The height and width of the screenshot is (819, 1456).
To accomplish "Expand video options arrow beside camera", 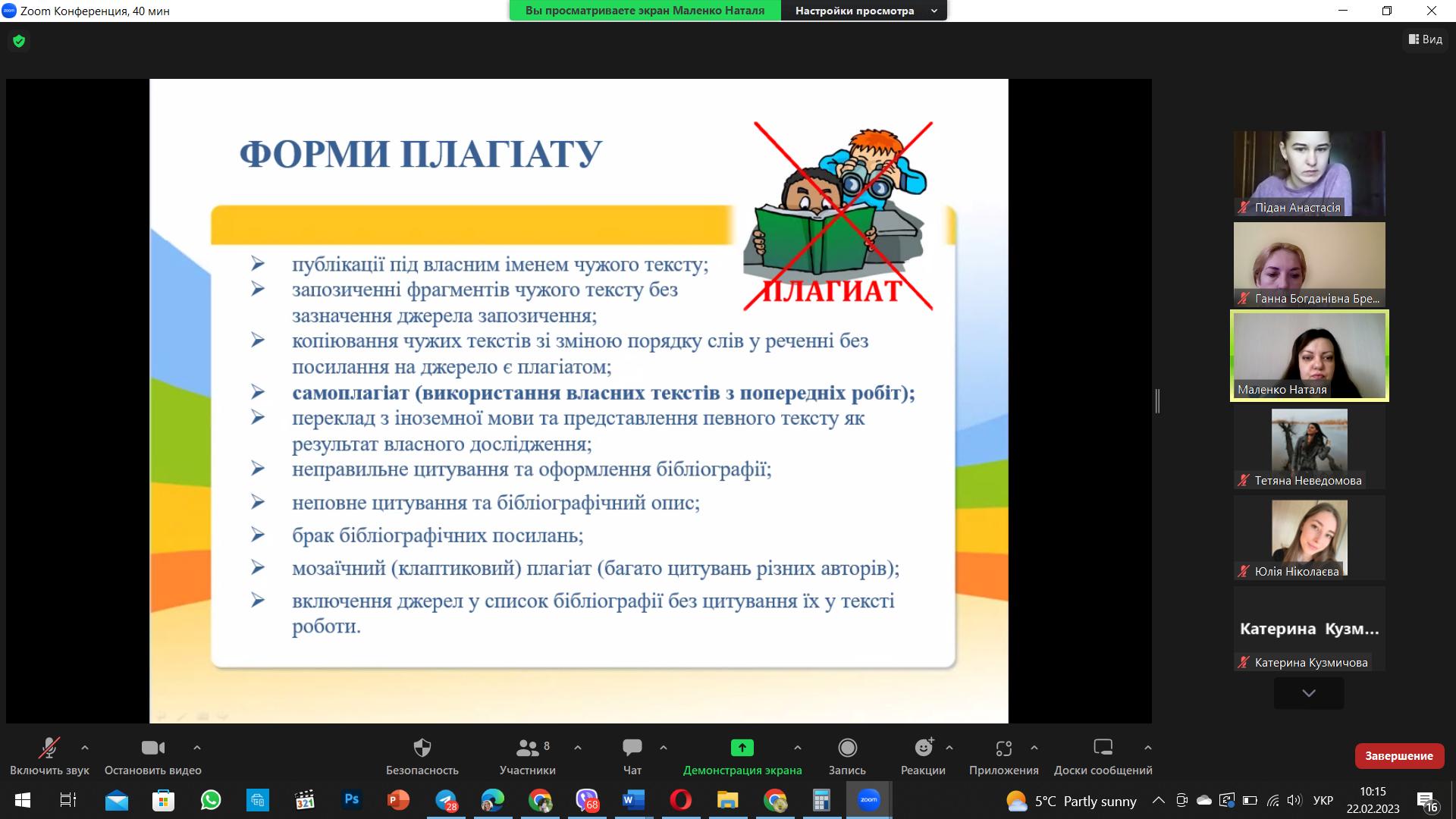I will [x=197, y=748].
